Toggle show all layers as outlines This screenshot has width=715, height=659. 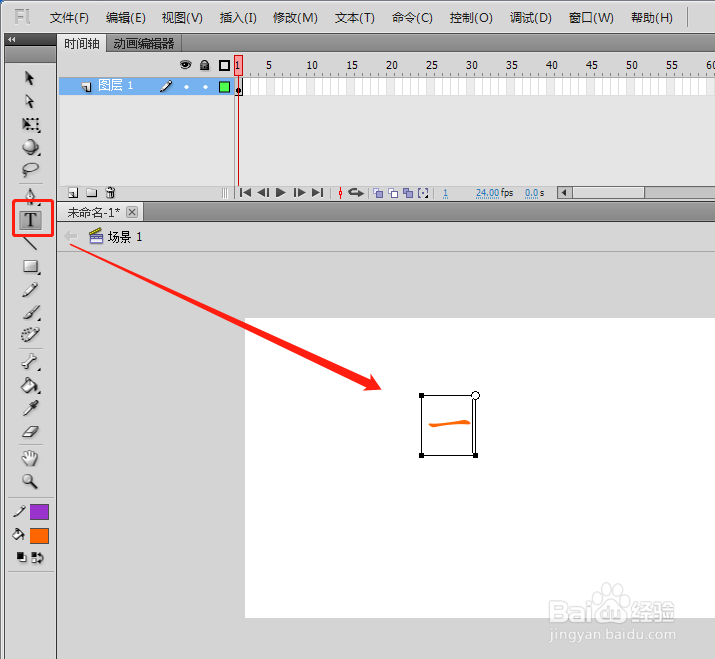pos(224,65)
